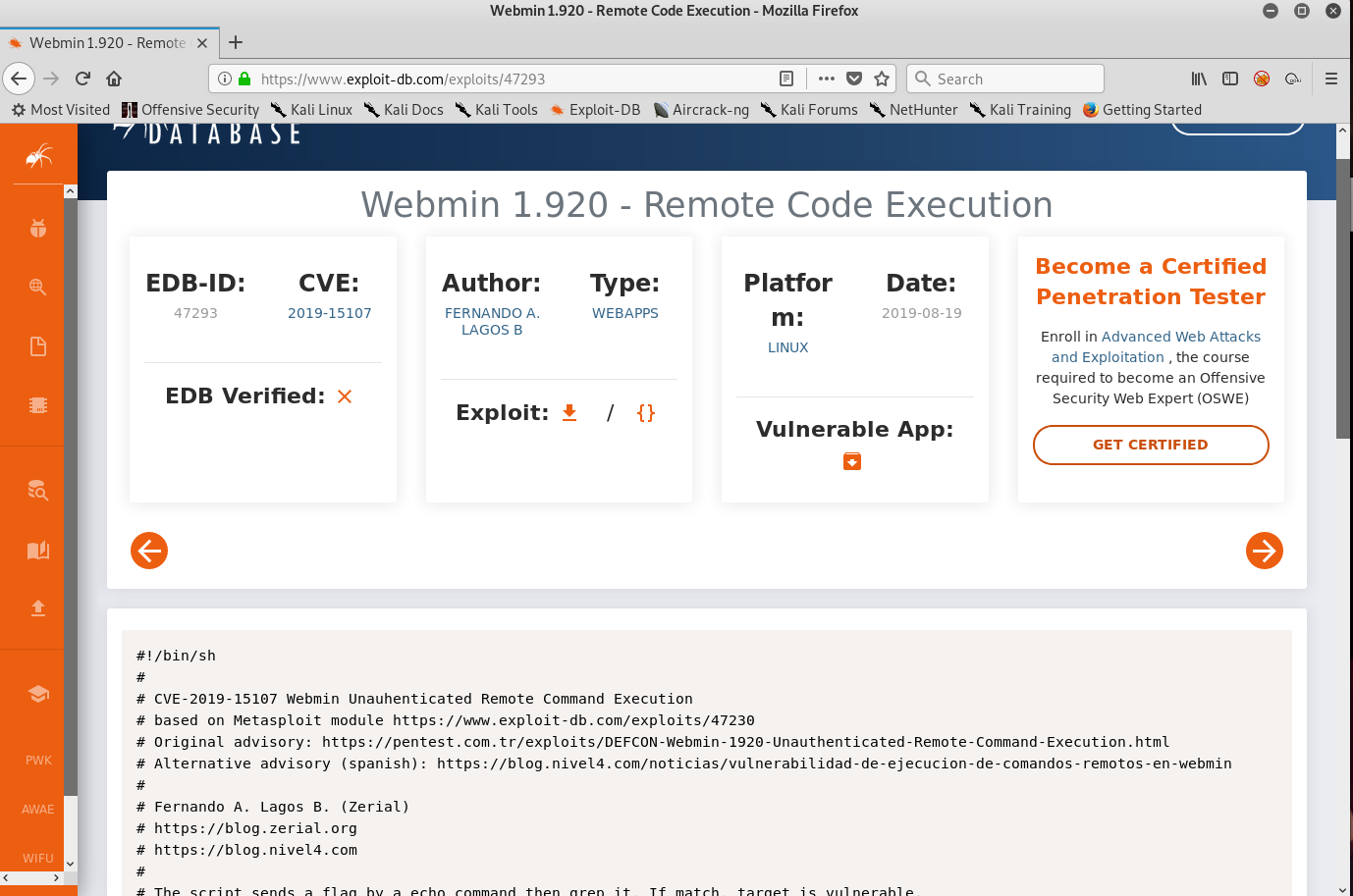Open CVE 2019-15107 link
The height and width of the screenshot is (896, 1353).
pos(330,313)
